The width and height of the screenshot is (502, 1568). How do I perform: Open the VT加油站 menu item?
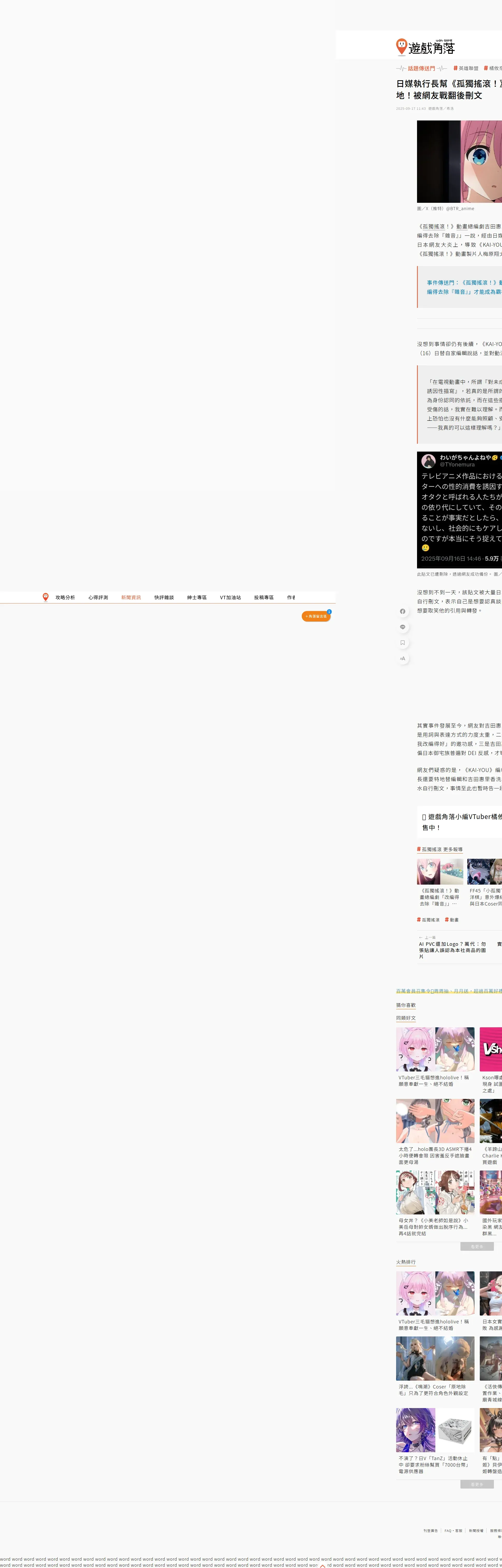tap(230, 598)
